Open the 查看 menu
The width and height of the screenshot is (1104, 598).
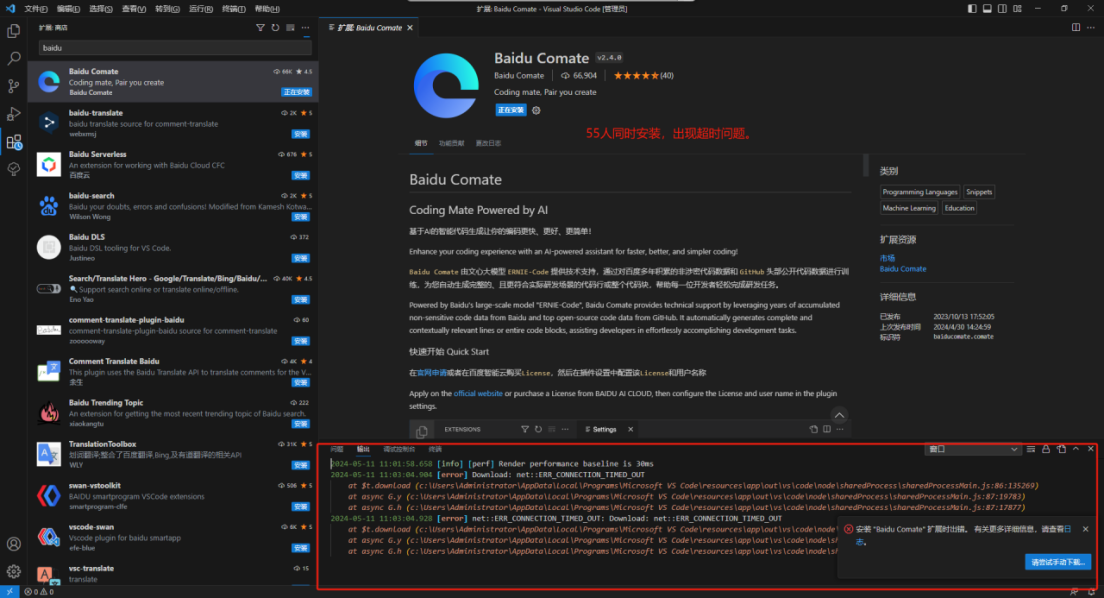coord(134,8)
